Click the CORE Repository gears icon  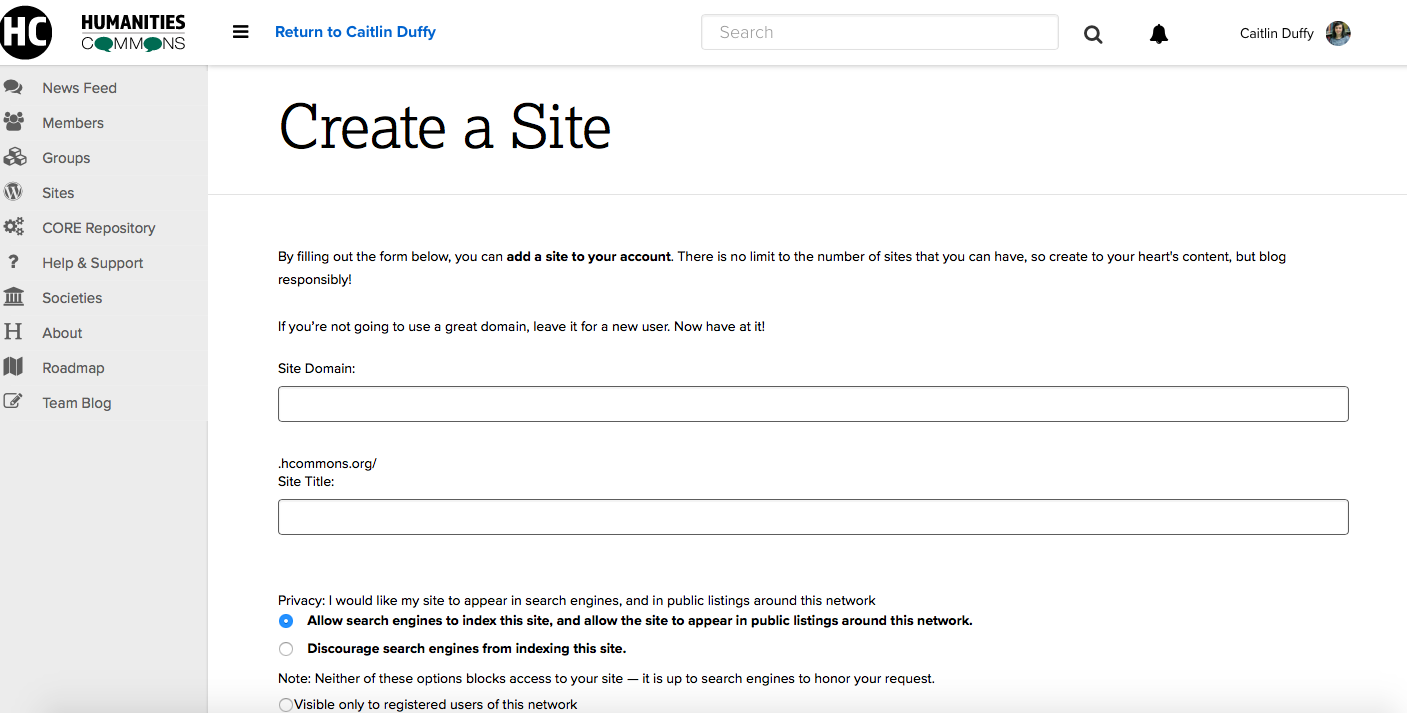[x=14, y=228]
